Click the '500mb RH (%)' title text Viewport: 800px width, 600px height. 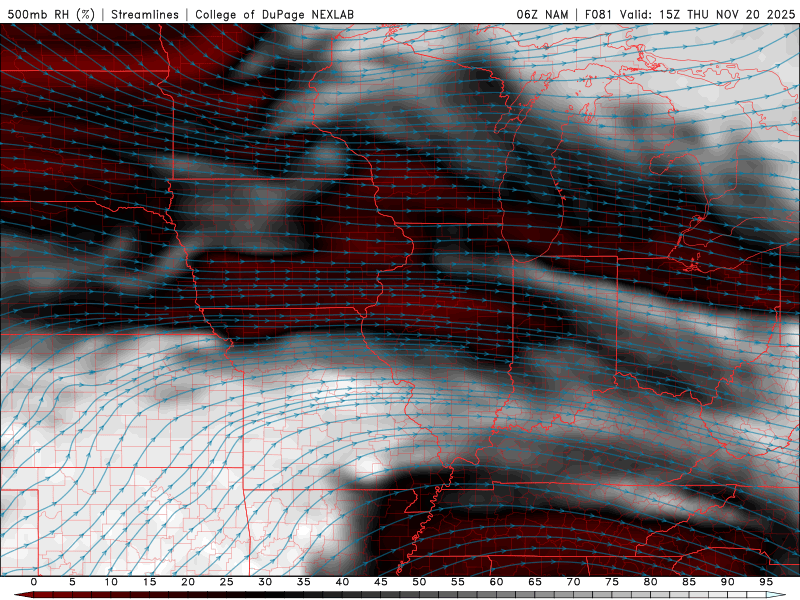pos(51,14)
